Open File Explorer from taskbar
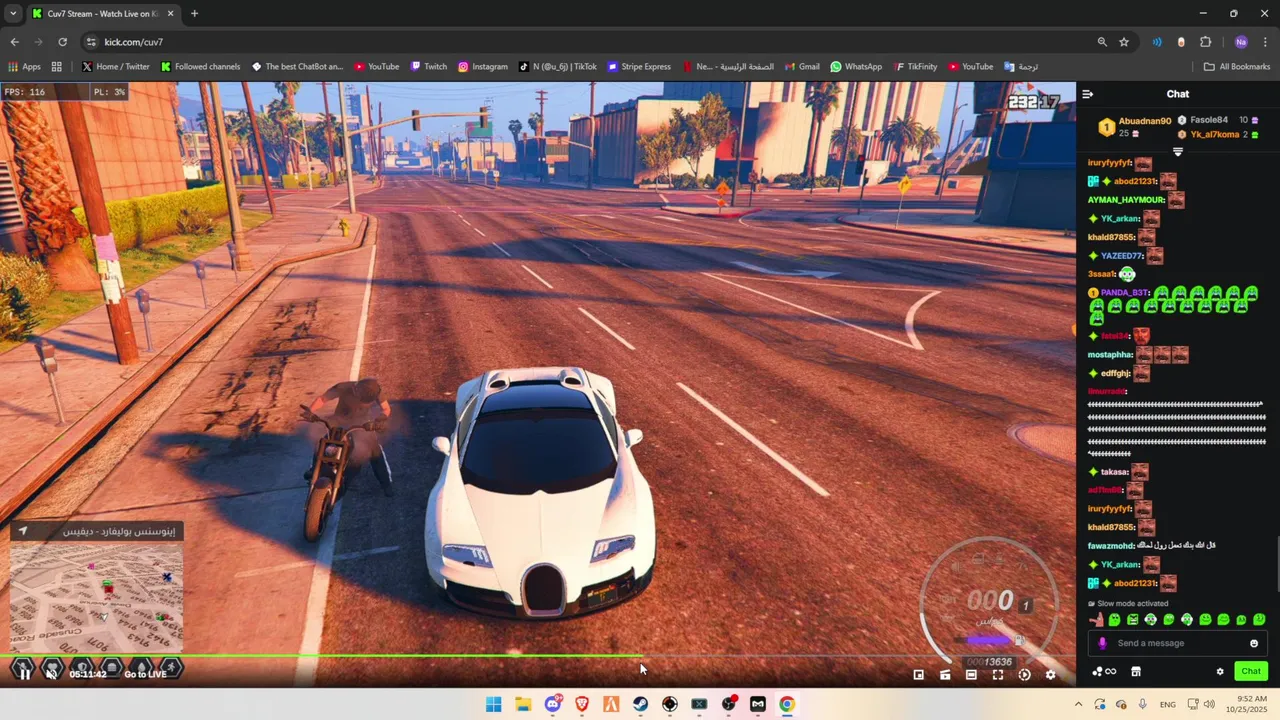1280x720 pixels. (523, 704)
